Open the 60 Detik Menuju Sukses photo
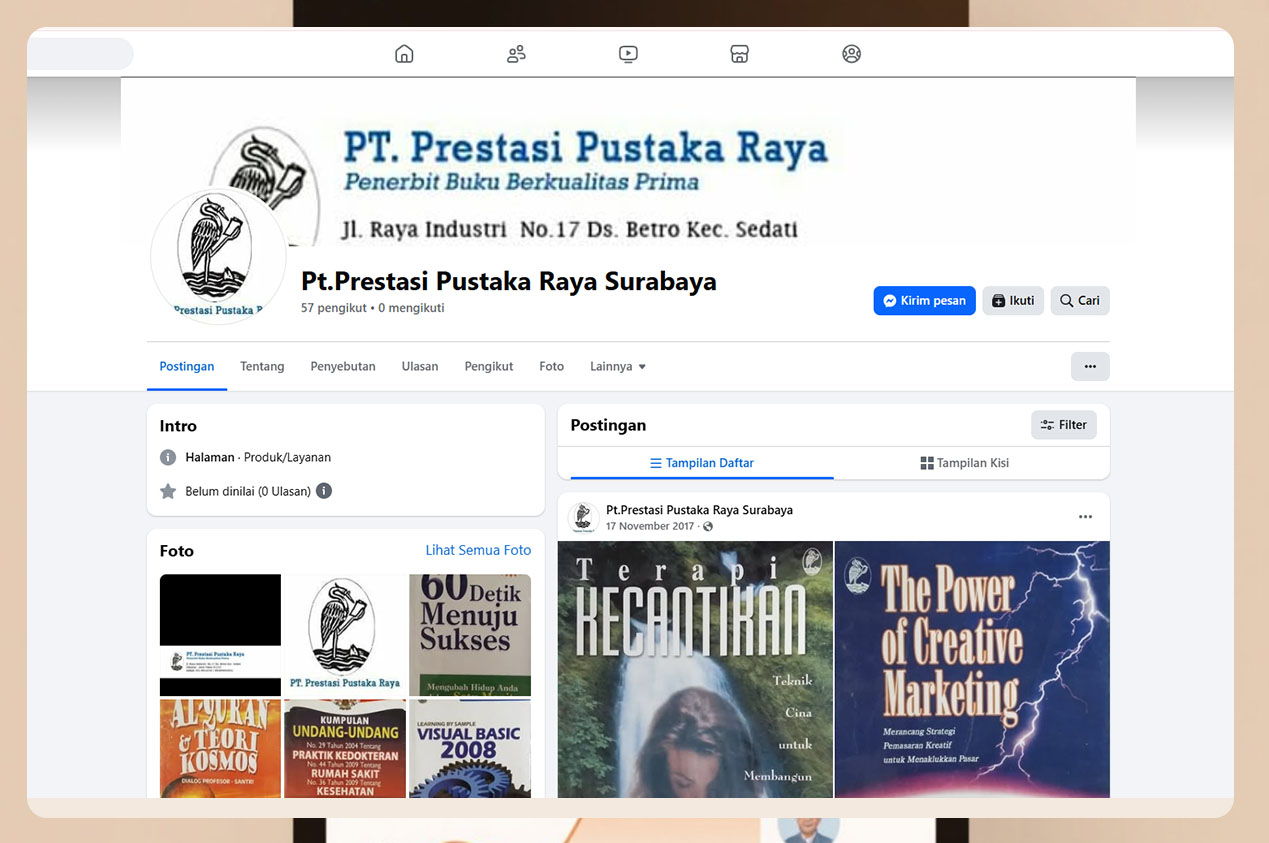The image size is (1269, 843). [470, 635]
